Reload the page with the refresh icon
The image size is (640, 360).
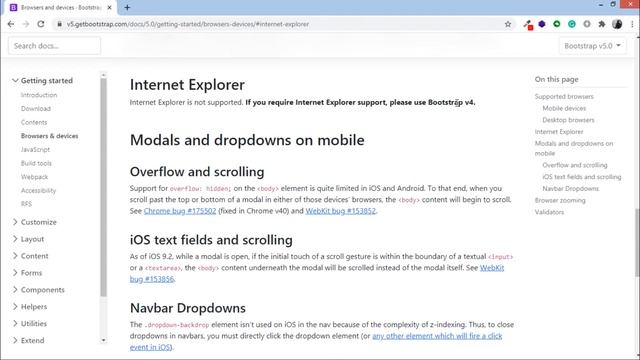pos(41,24)
